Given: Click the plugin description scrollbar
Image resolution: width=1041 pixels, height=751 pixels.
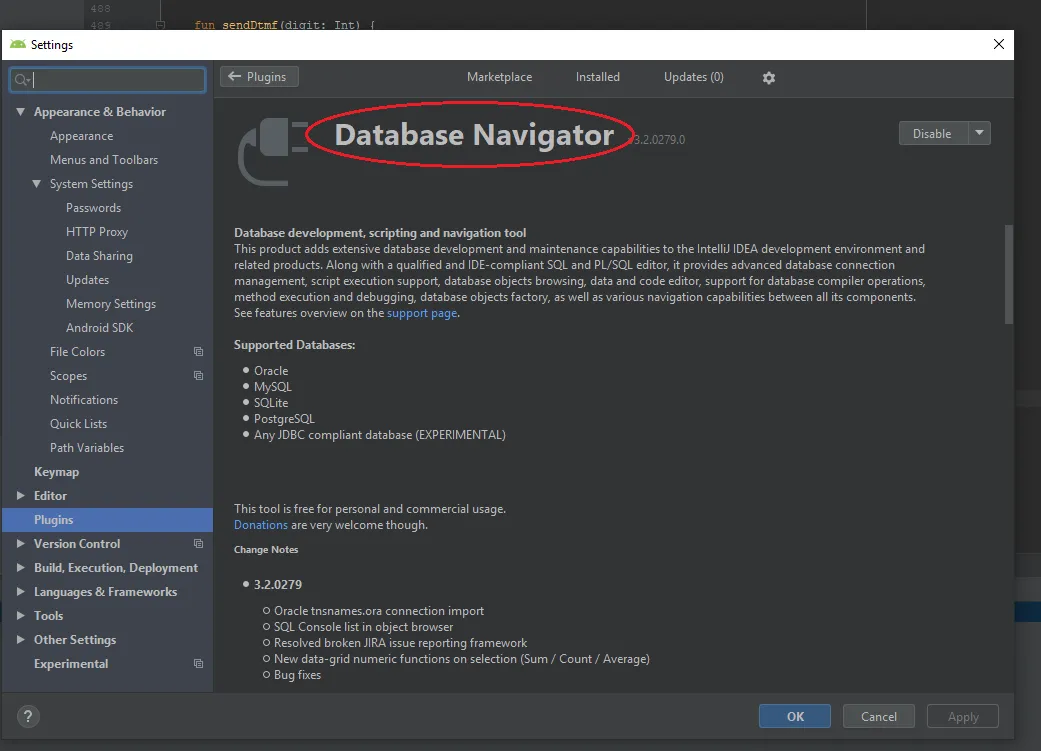Looking at the screenshot, I should tap(1008, 274).
